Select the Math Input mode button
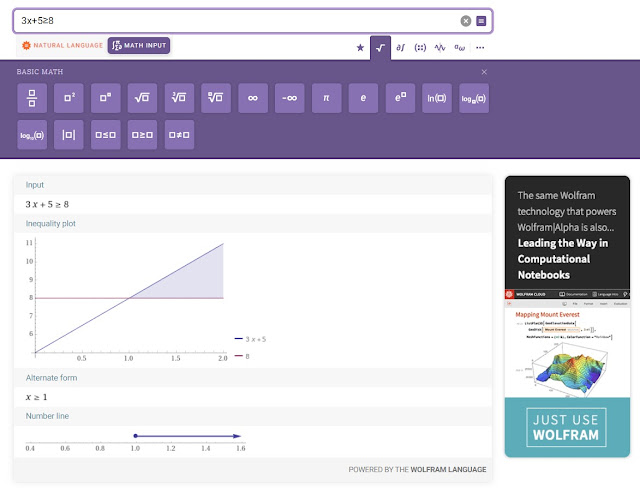Image resolution: width=640 pixels, height=488 pixels. point(139,45)
